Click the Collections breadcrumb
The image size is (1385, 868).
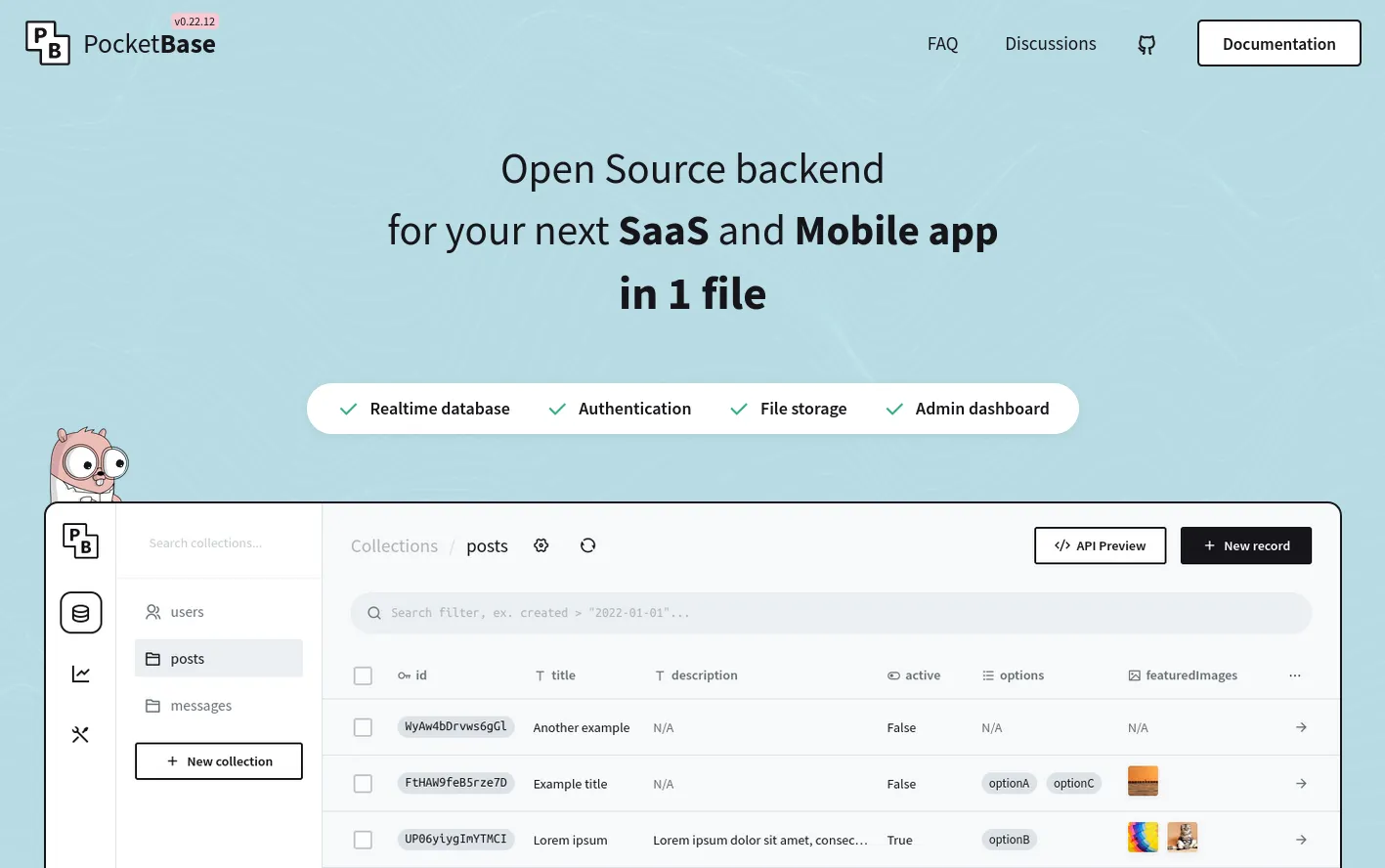[x=394, y=546]
